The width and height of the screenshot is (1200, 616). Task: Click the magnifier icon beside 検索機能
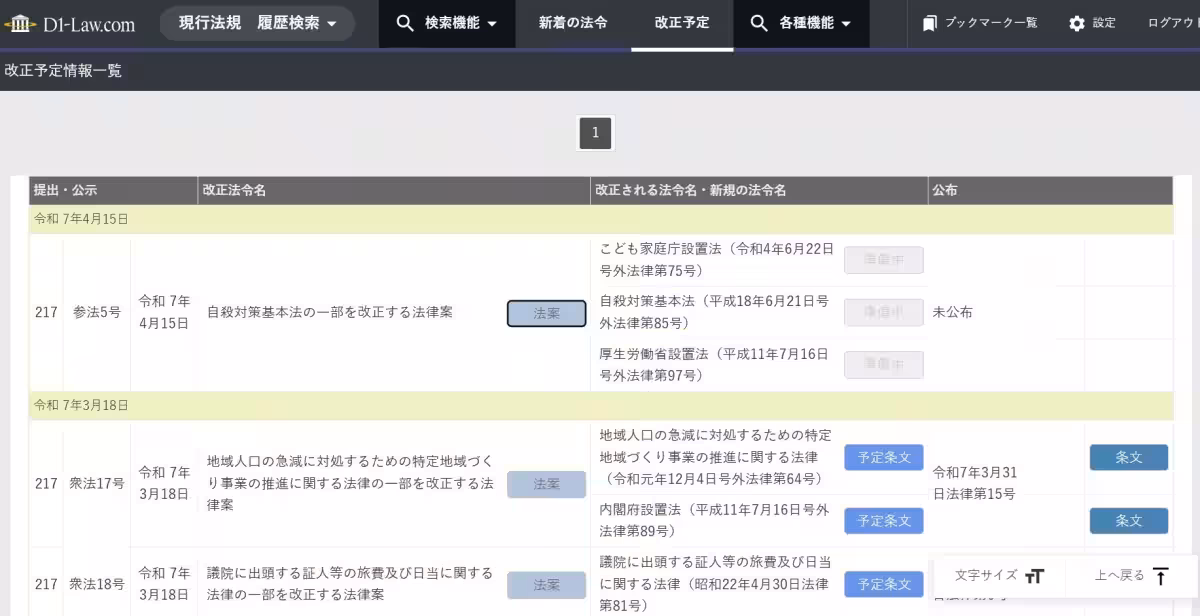tap(405, 21)
